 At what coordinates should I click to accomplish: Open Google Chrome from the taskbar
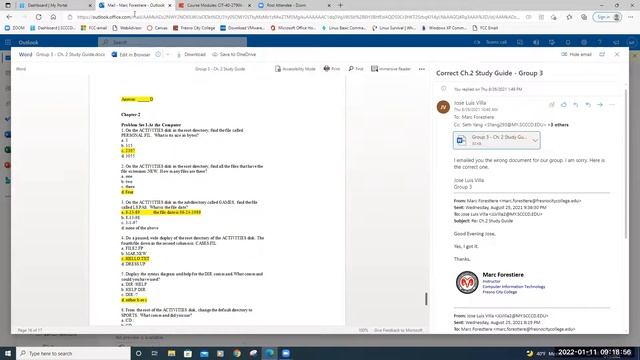point(237,353)
